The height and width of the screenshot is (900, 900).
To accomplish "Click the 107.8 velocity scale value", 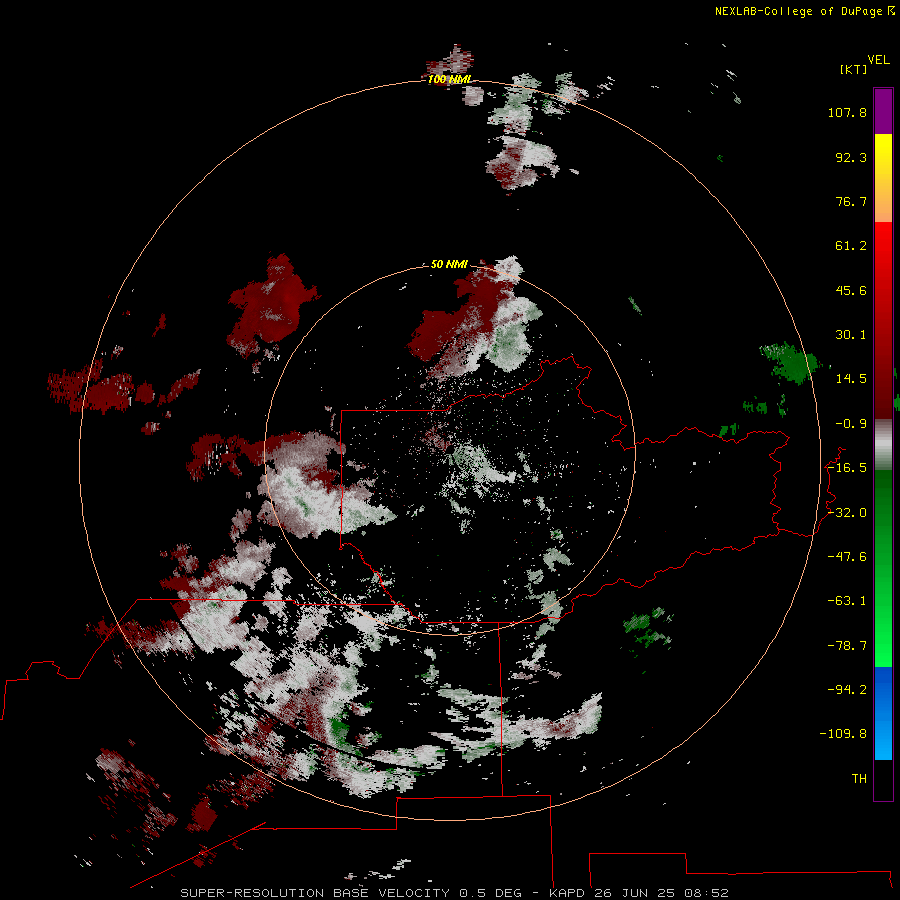I will [x=847, y=112].
